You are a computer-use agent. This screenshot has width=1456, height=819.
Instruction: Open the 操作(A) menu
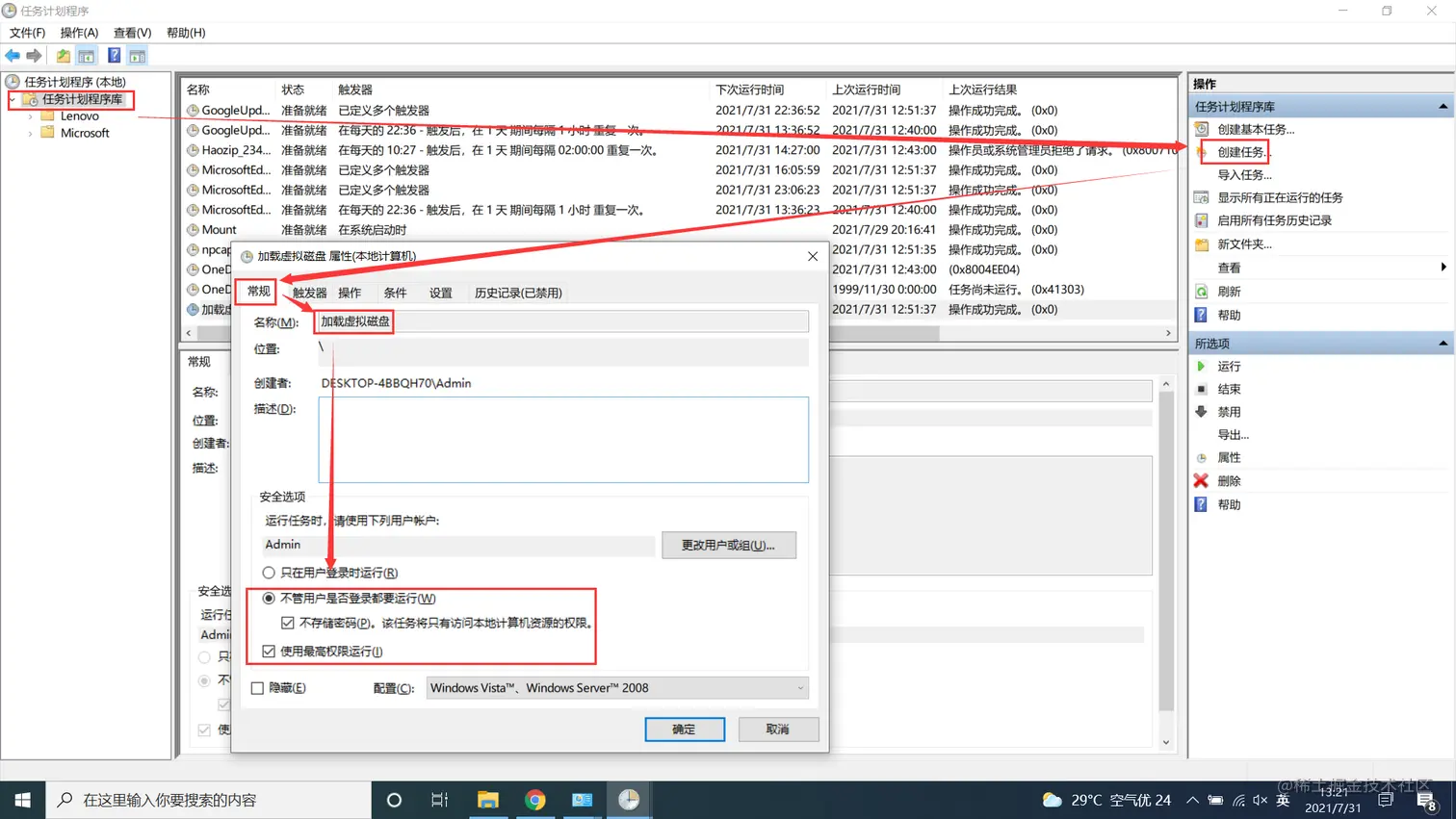(x=79, y=33)
